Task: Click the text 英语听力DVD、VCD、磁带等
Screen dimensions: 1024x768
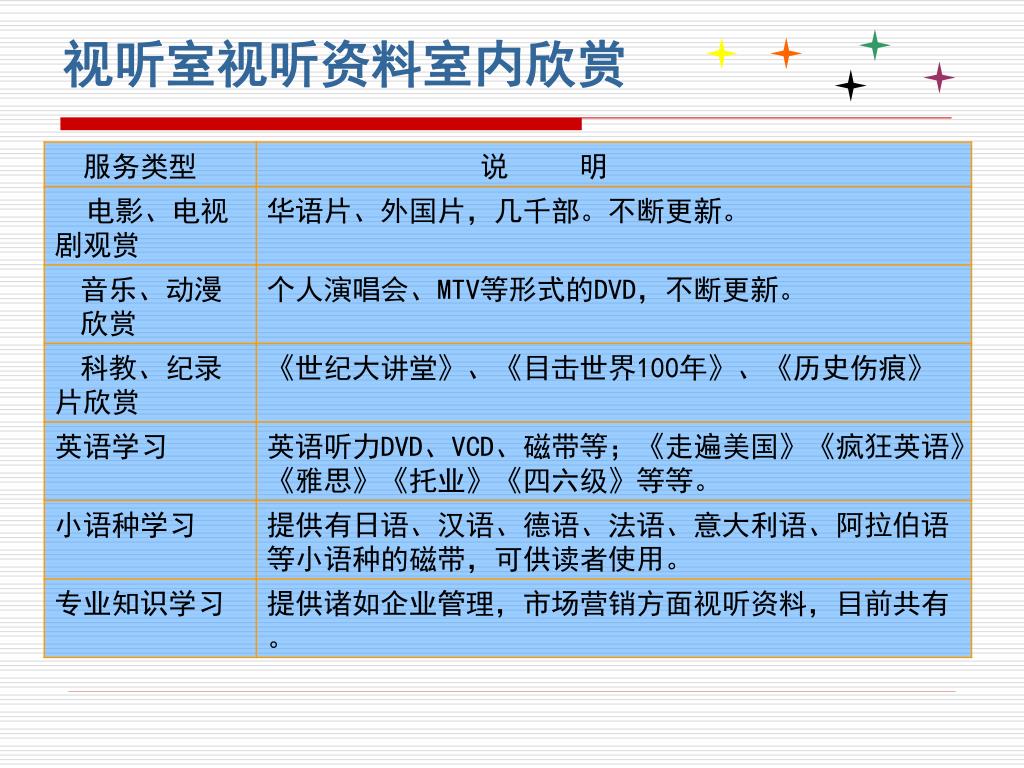Action: point(437,447)
